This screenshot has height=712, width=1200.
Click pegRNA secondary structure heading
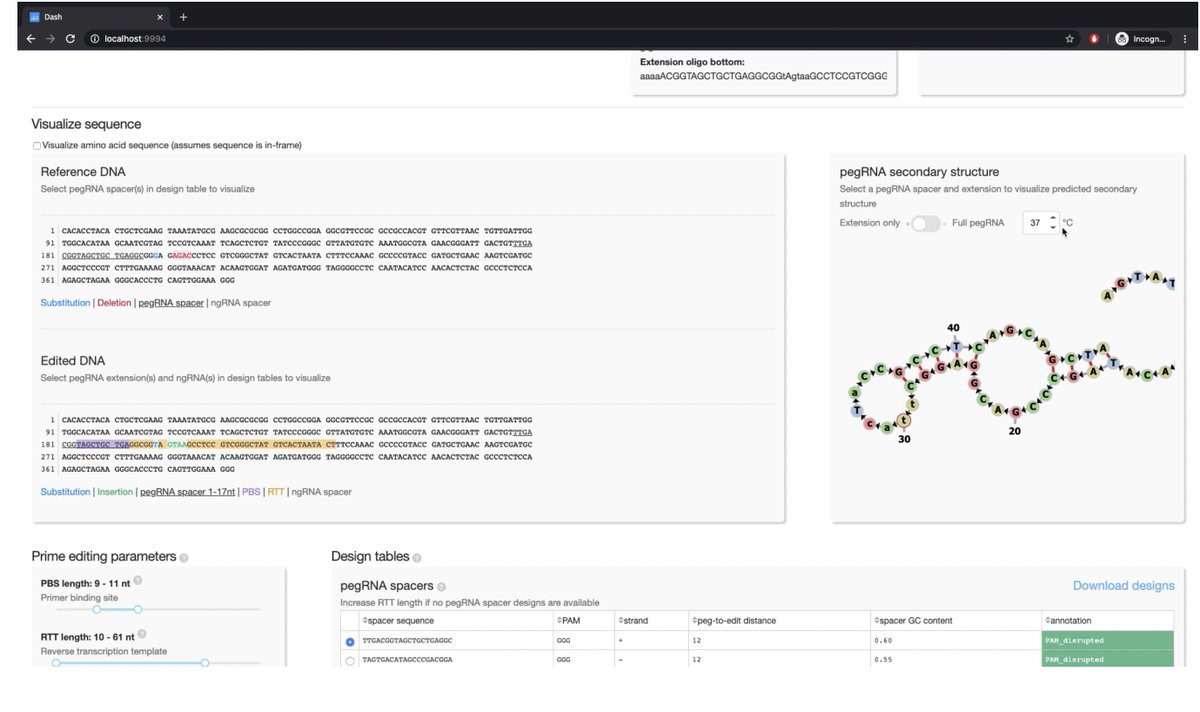pos(919,172)
